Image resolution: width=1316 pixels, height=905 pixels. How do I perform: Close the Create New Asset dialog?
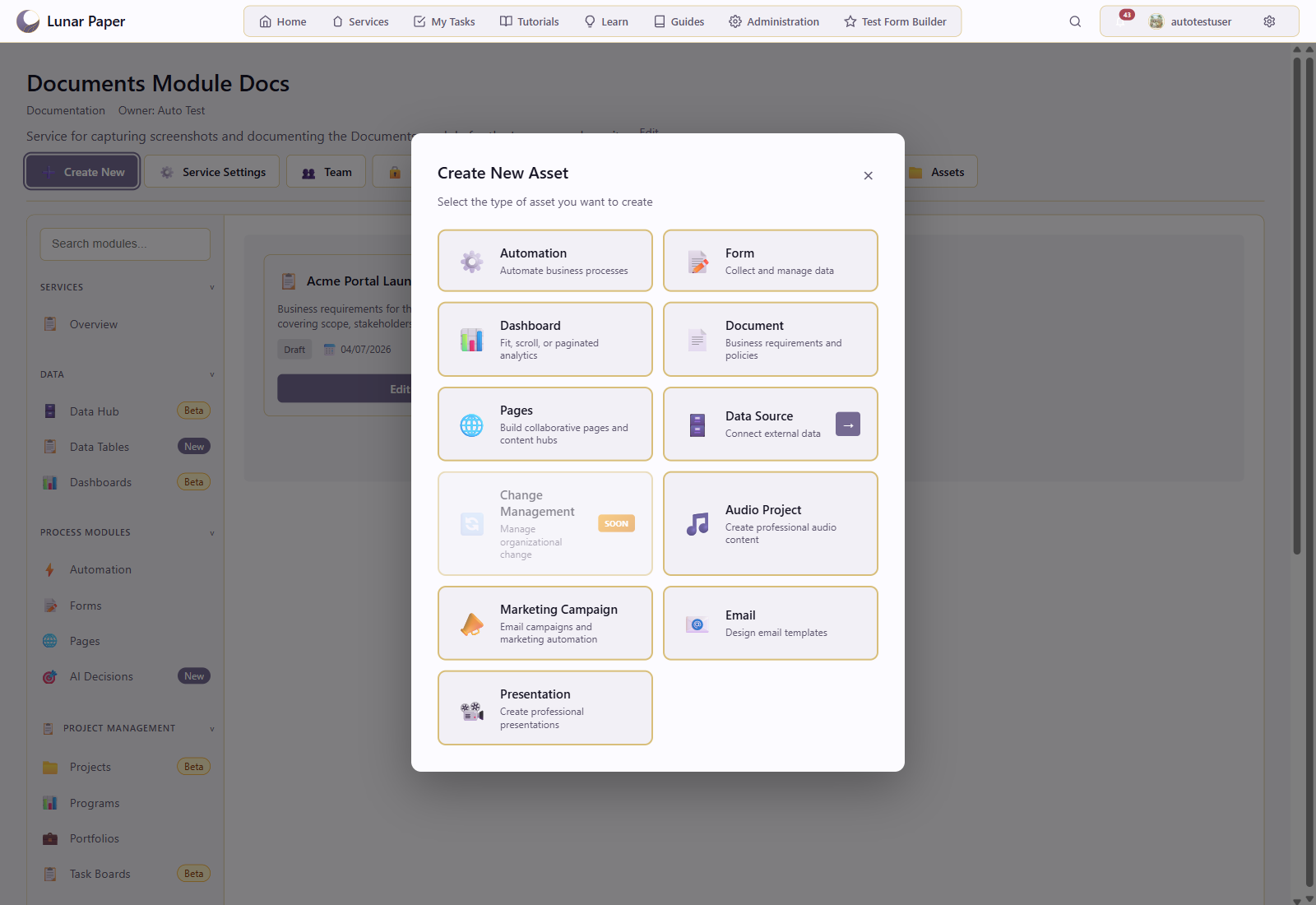pos(868,175)
